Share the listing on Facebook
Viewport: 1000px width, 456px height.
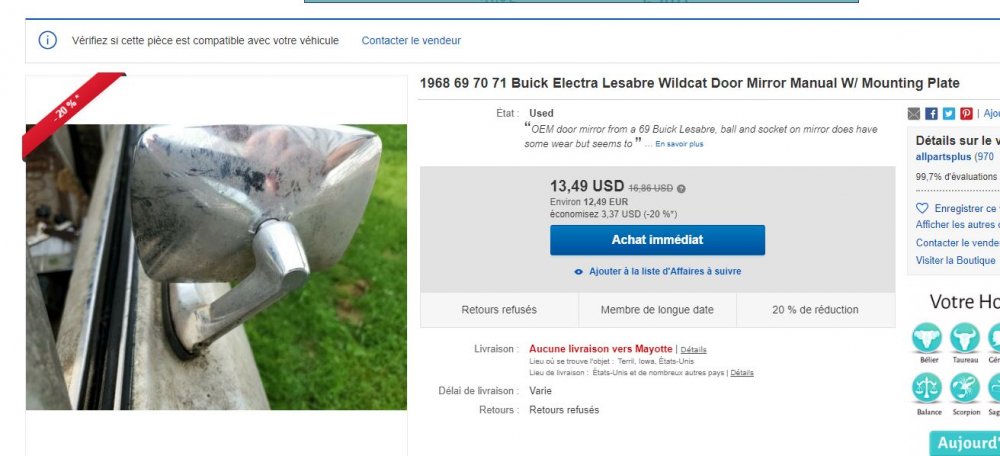pyautogui.click(x=931, y=114)
